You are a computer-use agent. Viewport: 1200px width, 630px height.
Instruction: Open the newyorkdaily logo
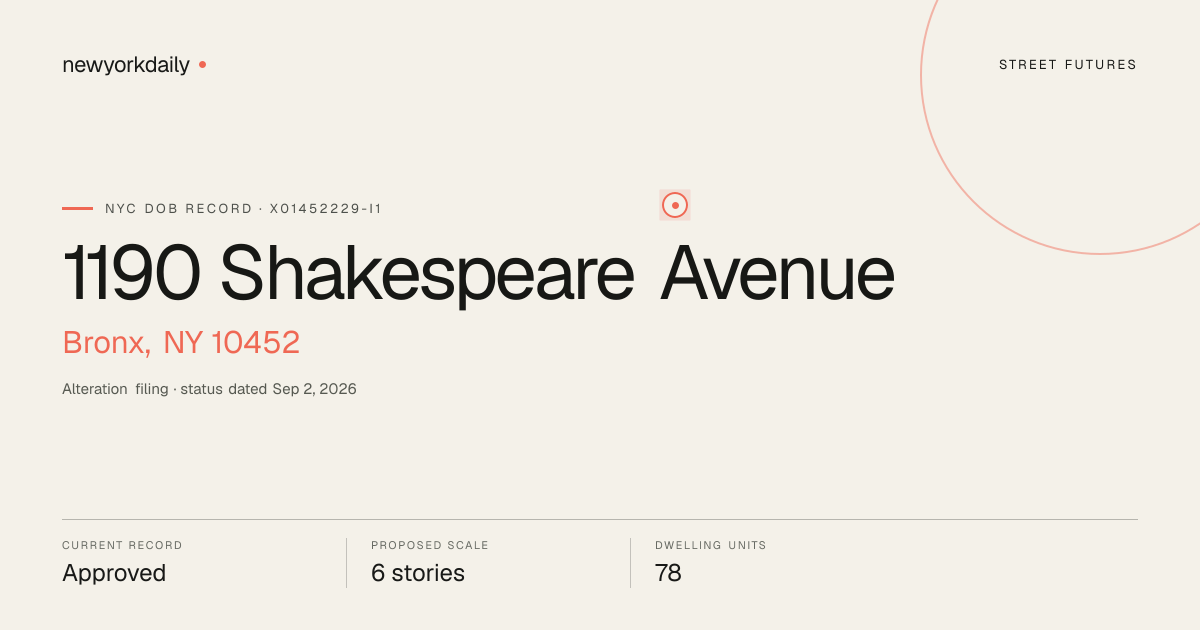[x=126, y=65]
